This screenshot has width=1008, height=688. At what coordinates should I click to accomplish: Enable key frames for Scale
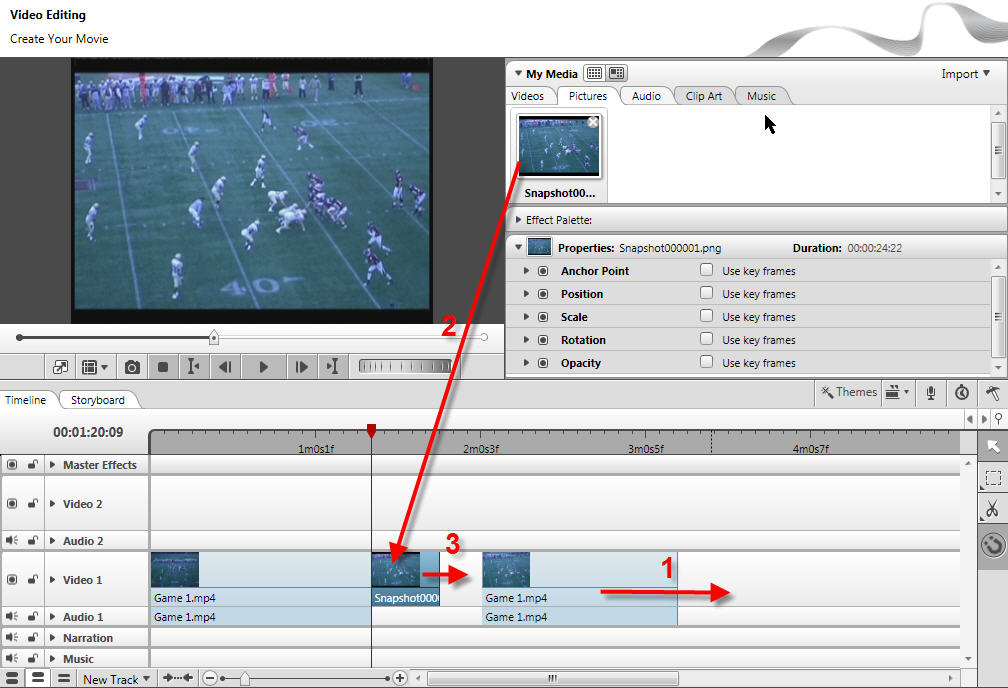[706, 316]
